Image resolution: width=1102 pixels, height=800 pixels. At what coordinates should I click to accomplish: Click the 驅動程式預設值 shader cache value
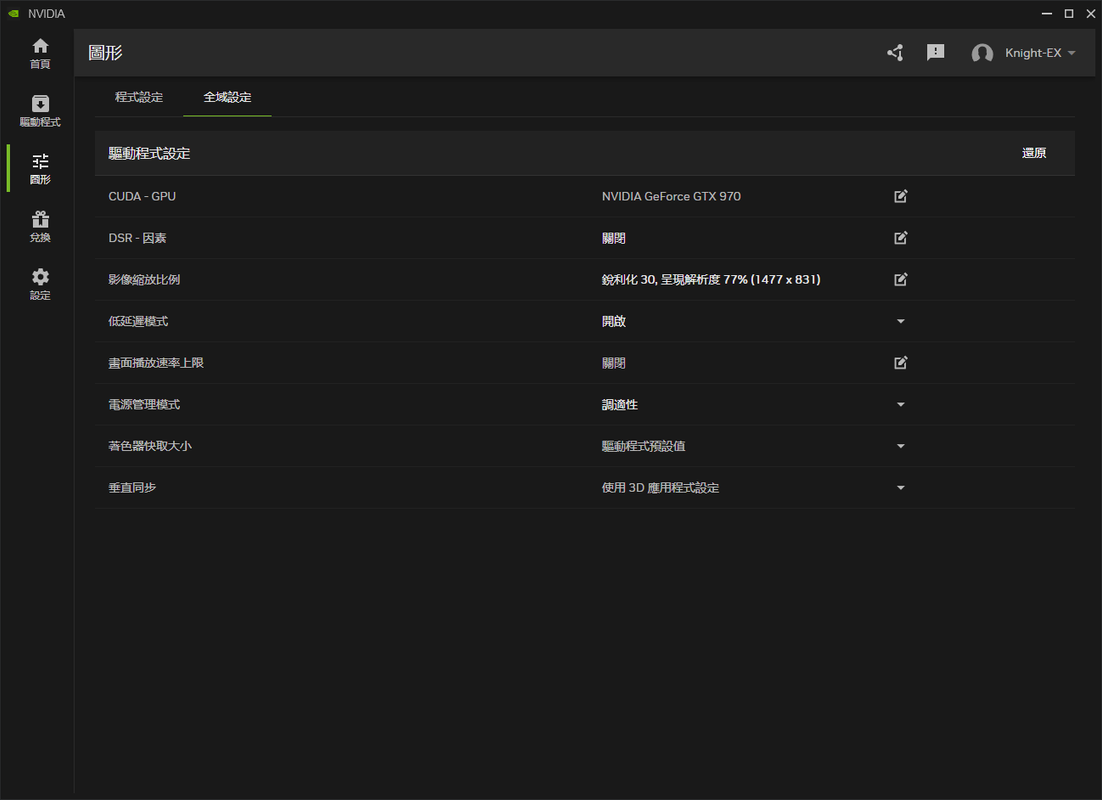(x=643, y=446)
